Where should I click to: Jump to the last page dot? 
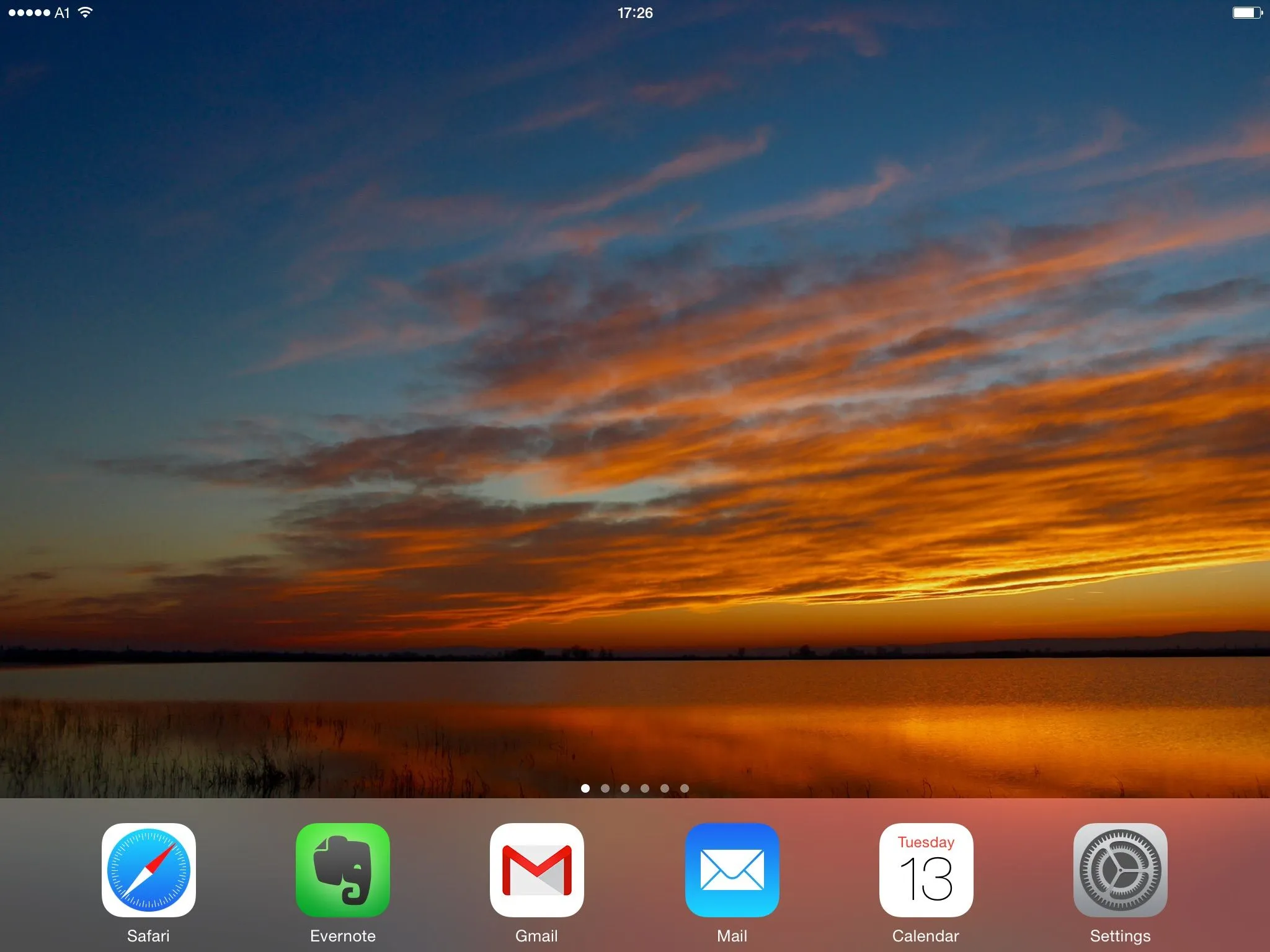pyautogui.click(x=685, y=788)
